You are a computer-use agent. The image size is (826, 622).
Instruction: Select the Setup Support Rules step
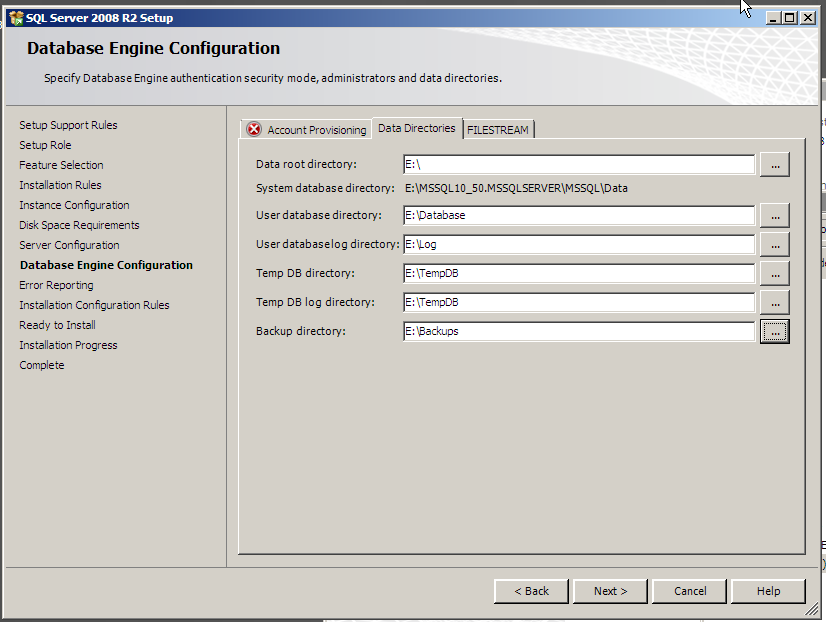pos(68,125)
